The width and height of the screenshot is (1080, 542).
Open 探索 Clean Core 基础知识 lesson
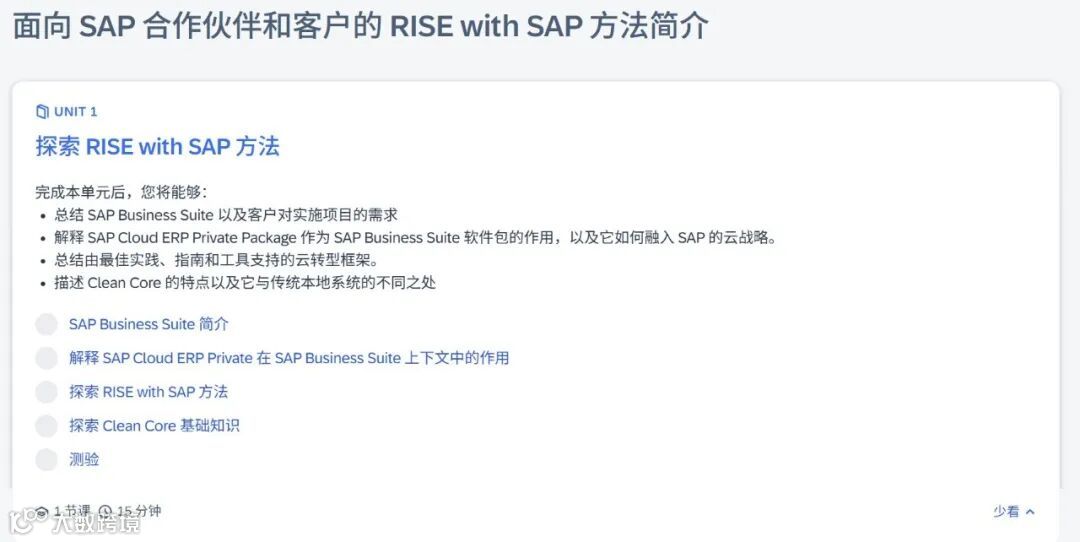(x=154, y=426)
